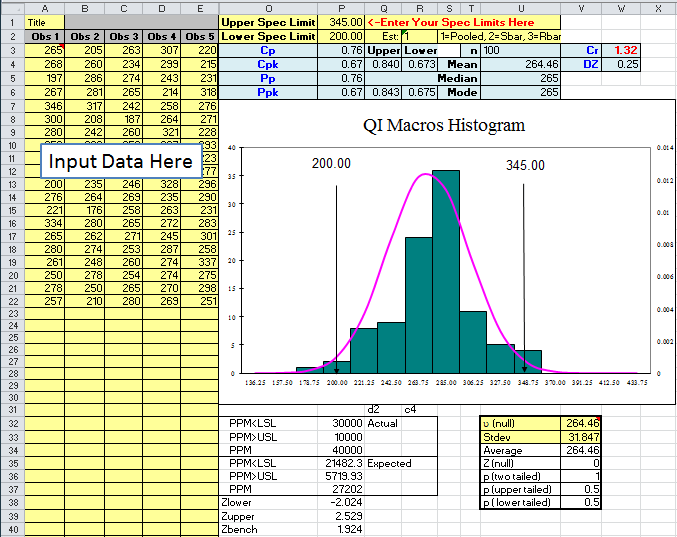
Task: Select data cell containing 346
Action: pyautogui.click(x=44, y=106)
